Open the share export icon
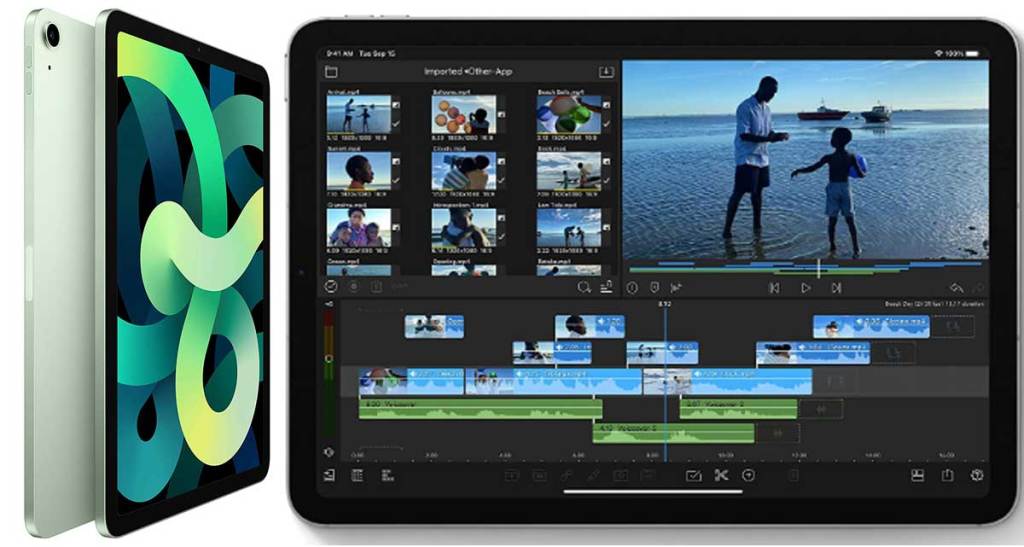The width and height of the screenshot is (1024, 547). tap(948, 476)
